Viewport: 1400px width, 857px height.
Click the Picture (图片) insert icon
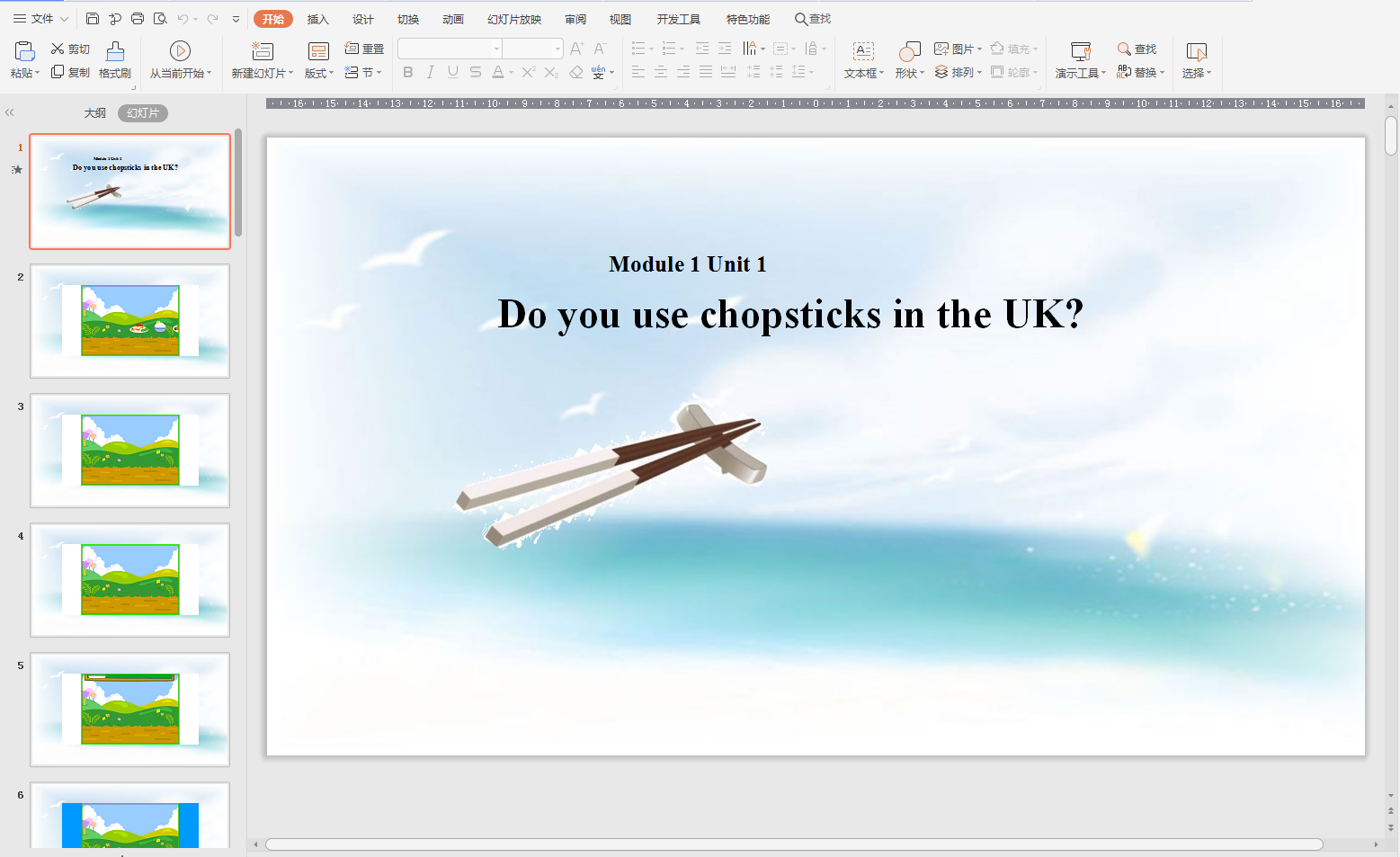click(941, 49)
